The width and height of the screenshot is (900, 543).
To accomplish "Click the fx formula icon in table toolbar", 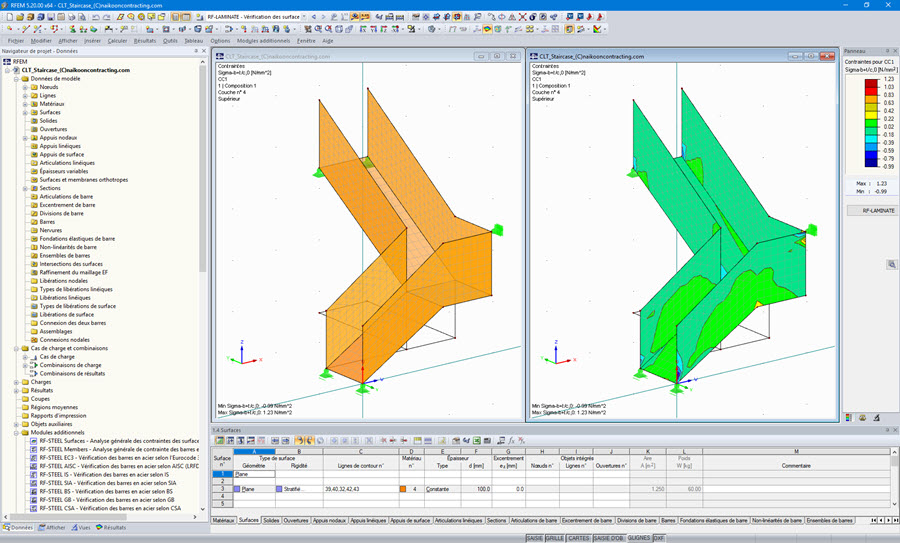I will pyautogui.click(x=511, y=440).
